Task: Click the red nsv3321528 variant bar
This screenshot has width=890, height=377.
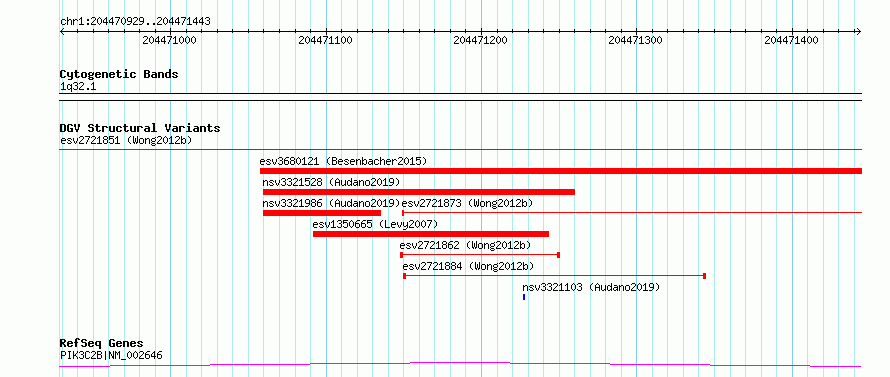Action: point(419,192)
